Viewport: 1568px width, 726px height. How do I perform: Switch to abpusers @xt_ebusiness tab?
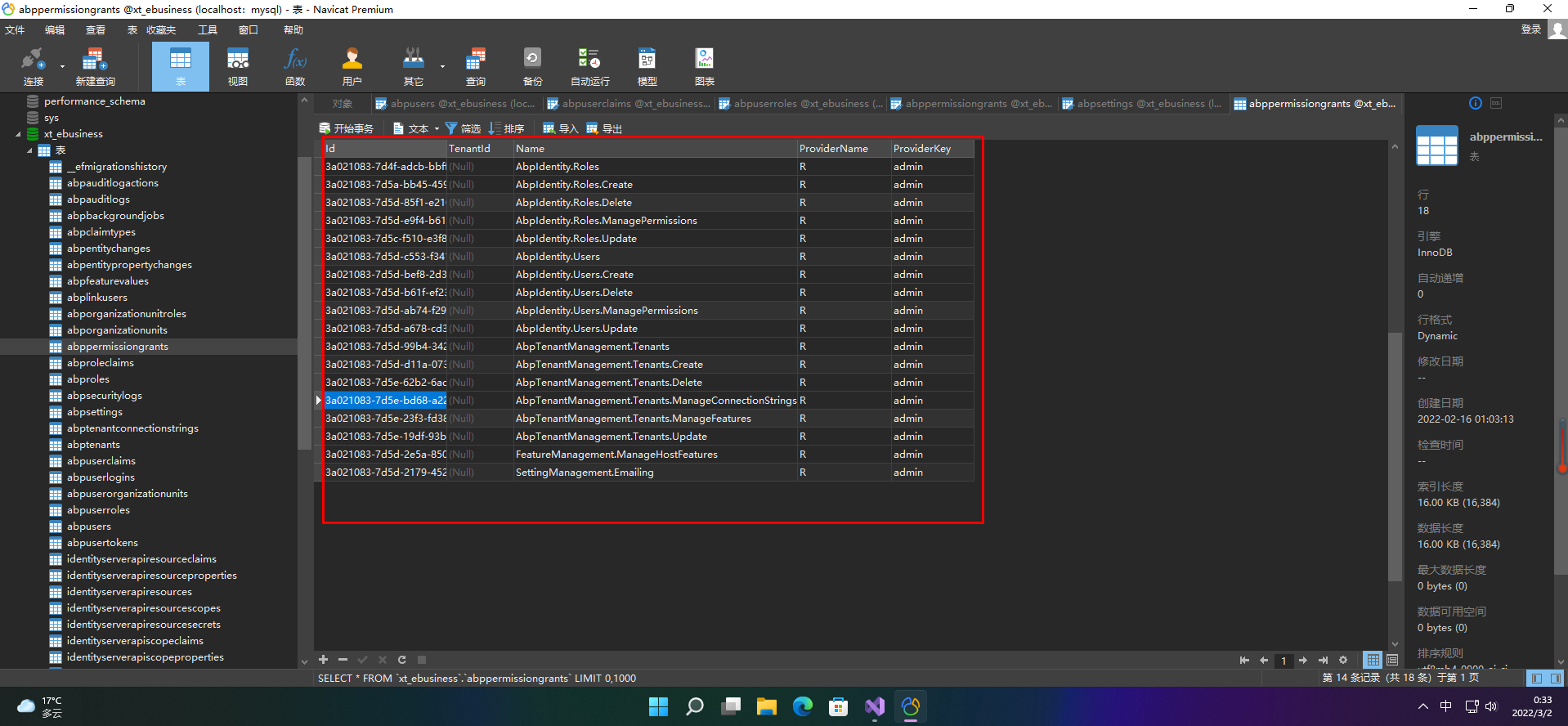click(455, 104)
